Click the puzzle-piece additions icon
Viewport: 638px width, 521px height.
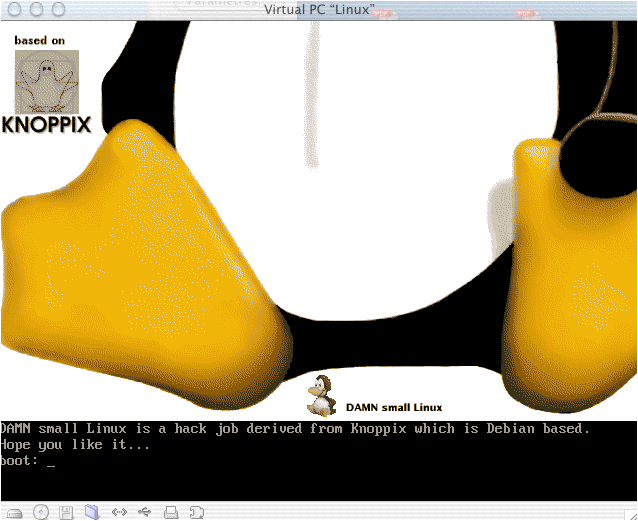(197, 512)
